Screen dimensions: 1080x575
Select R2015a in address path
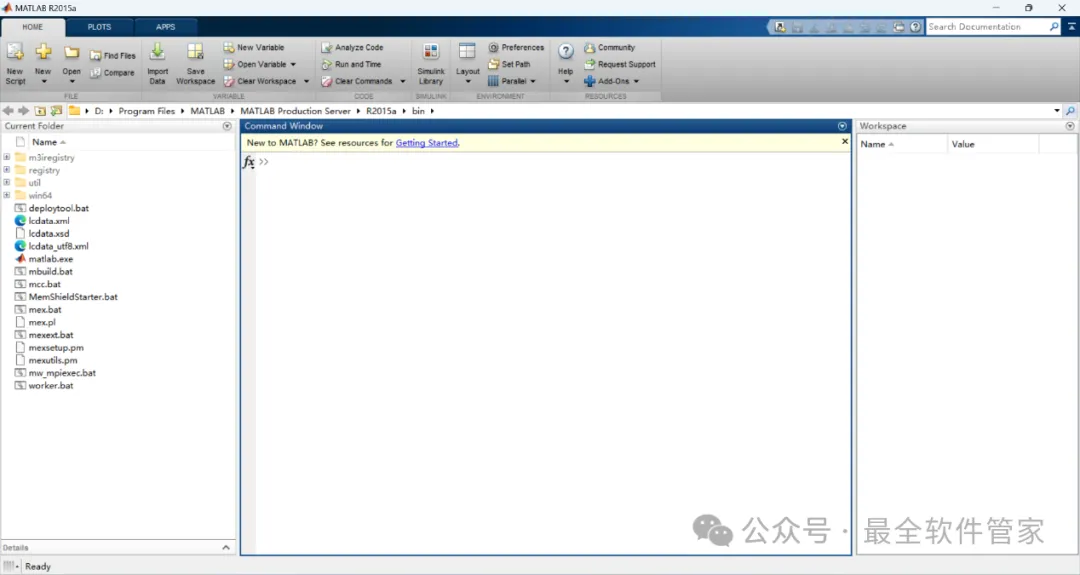coord(381,111)
